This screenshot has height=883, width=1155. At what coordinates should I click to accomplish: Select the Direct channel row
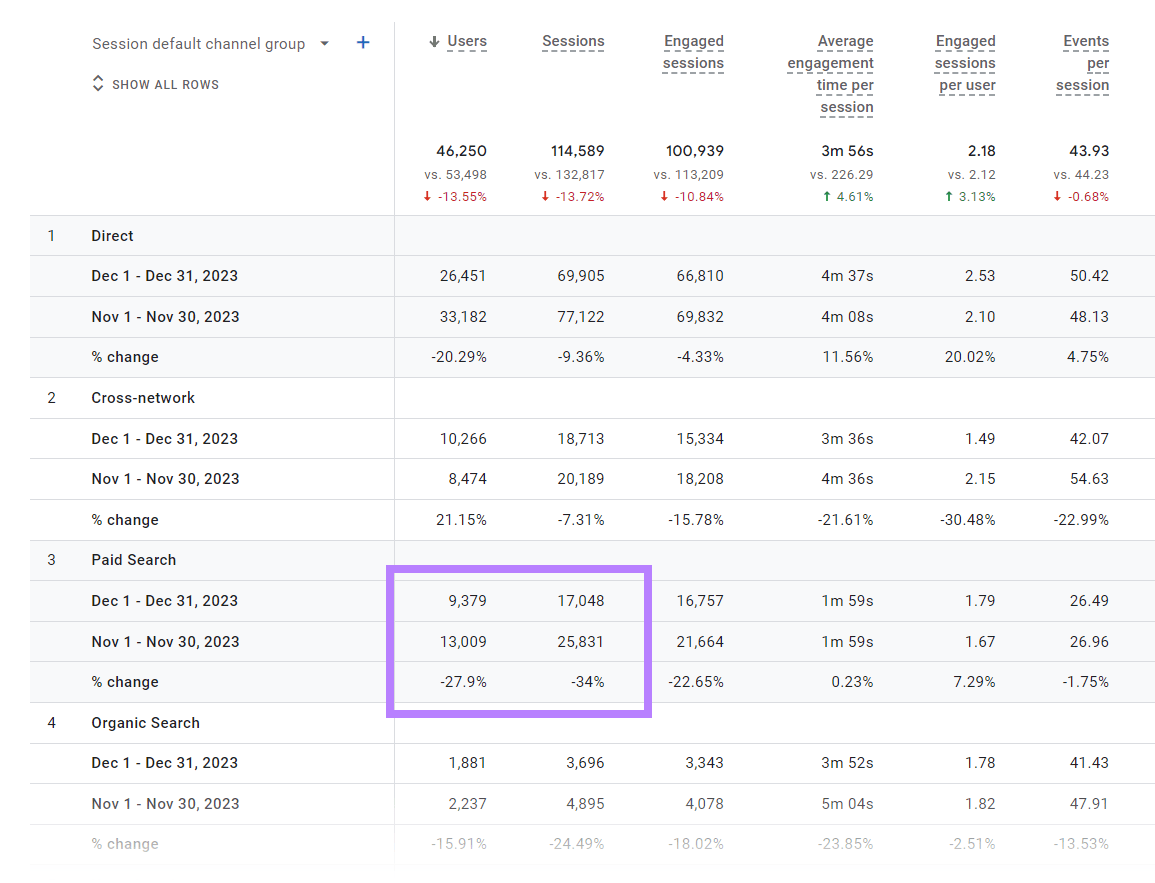tap(112, 236)
